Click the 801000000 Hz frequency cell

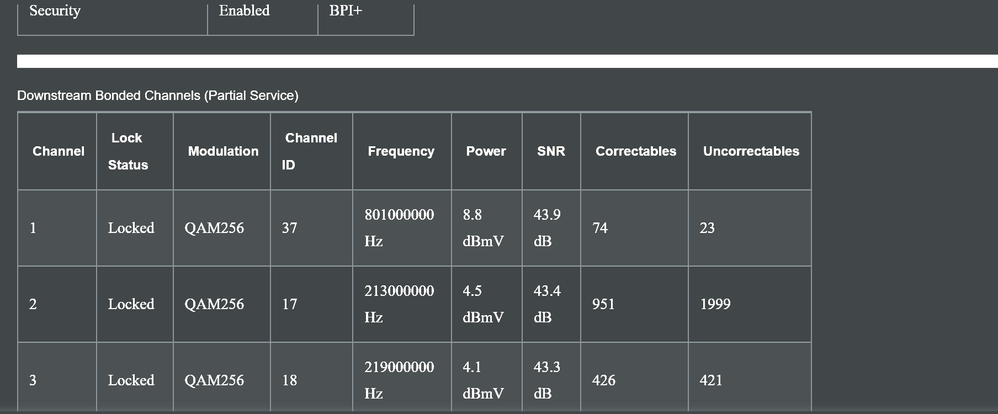[401, 228]
